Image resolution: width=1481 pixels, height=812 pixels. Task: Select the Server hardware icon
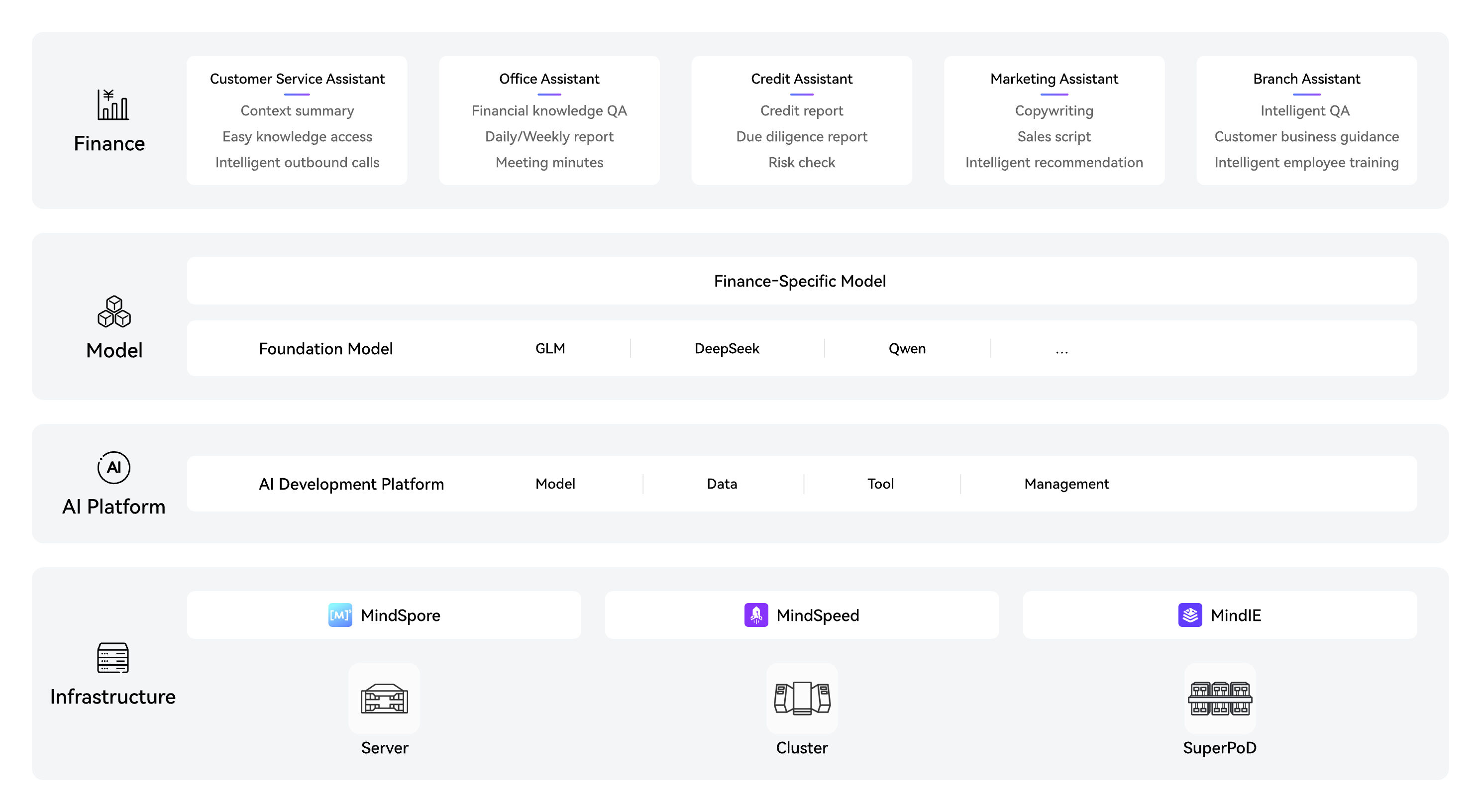click(x=384, y=698)
